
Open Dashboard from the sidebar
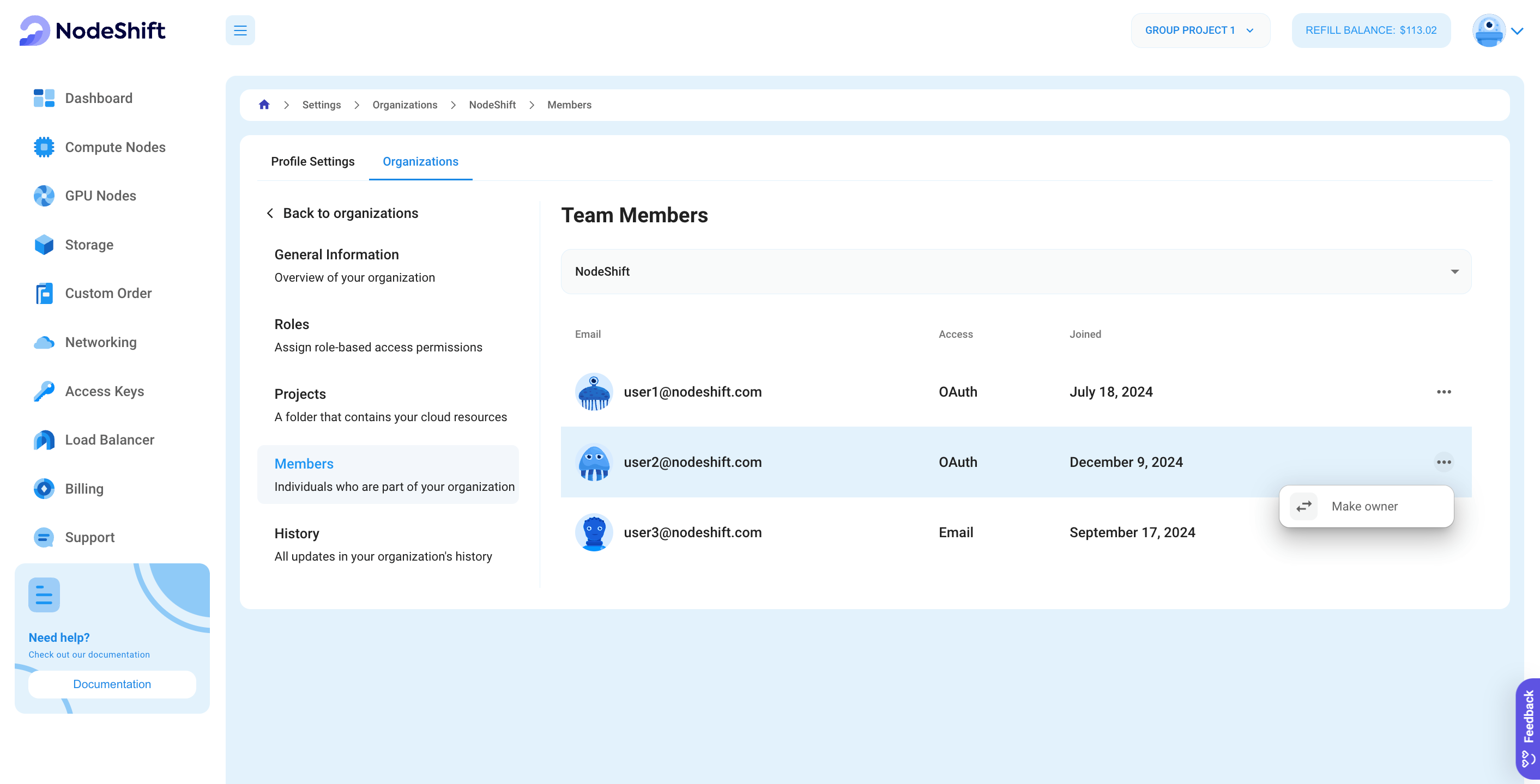[99, 98]
